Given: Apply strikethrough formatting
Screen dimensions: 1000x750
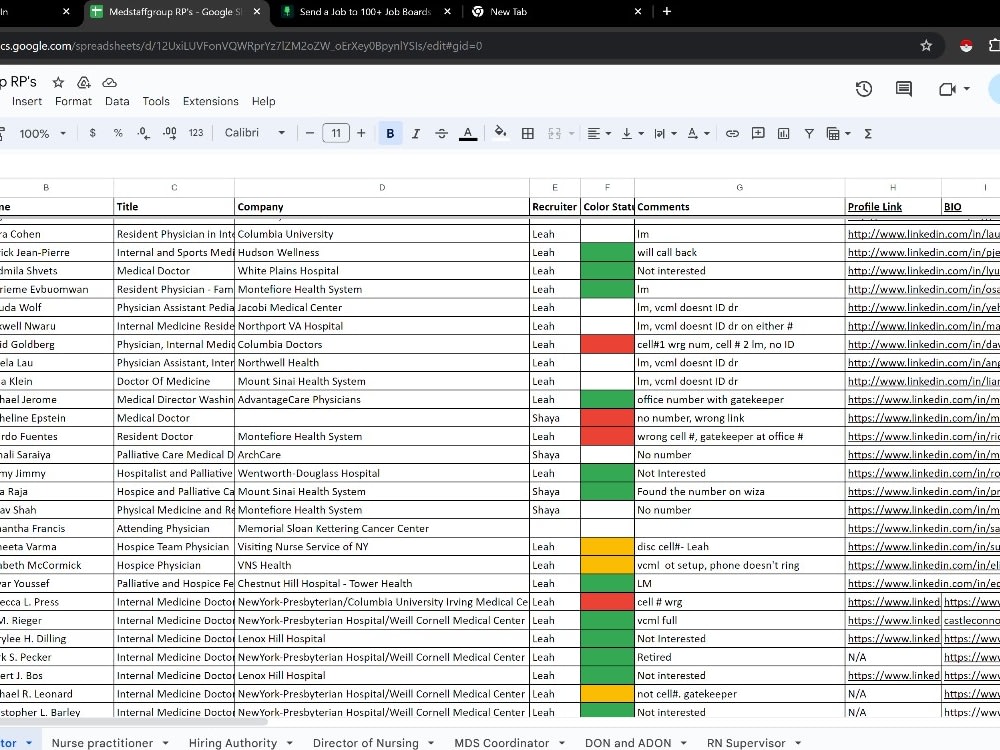Looking at the screenshot, I should 441,133.
